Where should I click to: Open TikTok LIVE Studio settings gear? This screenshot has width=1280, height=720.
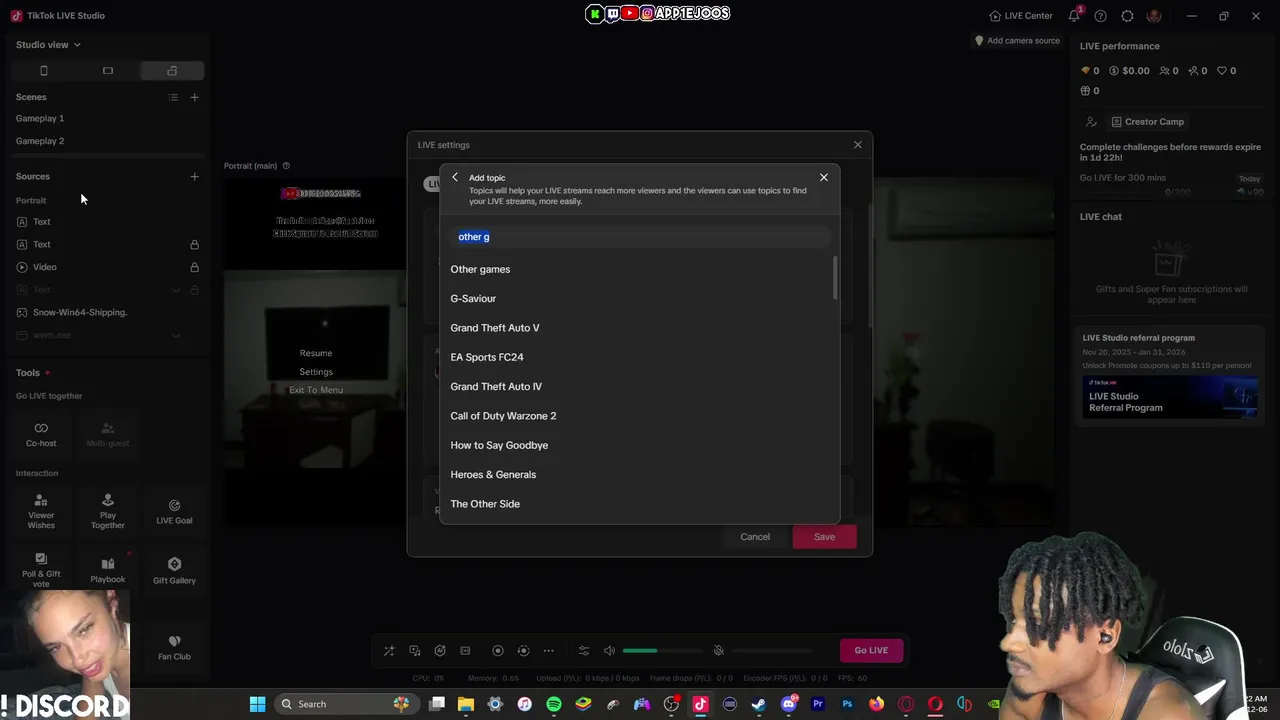coord(1127,16)
